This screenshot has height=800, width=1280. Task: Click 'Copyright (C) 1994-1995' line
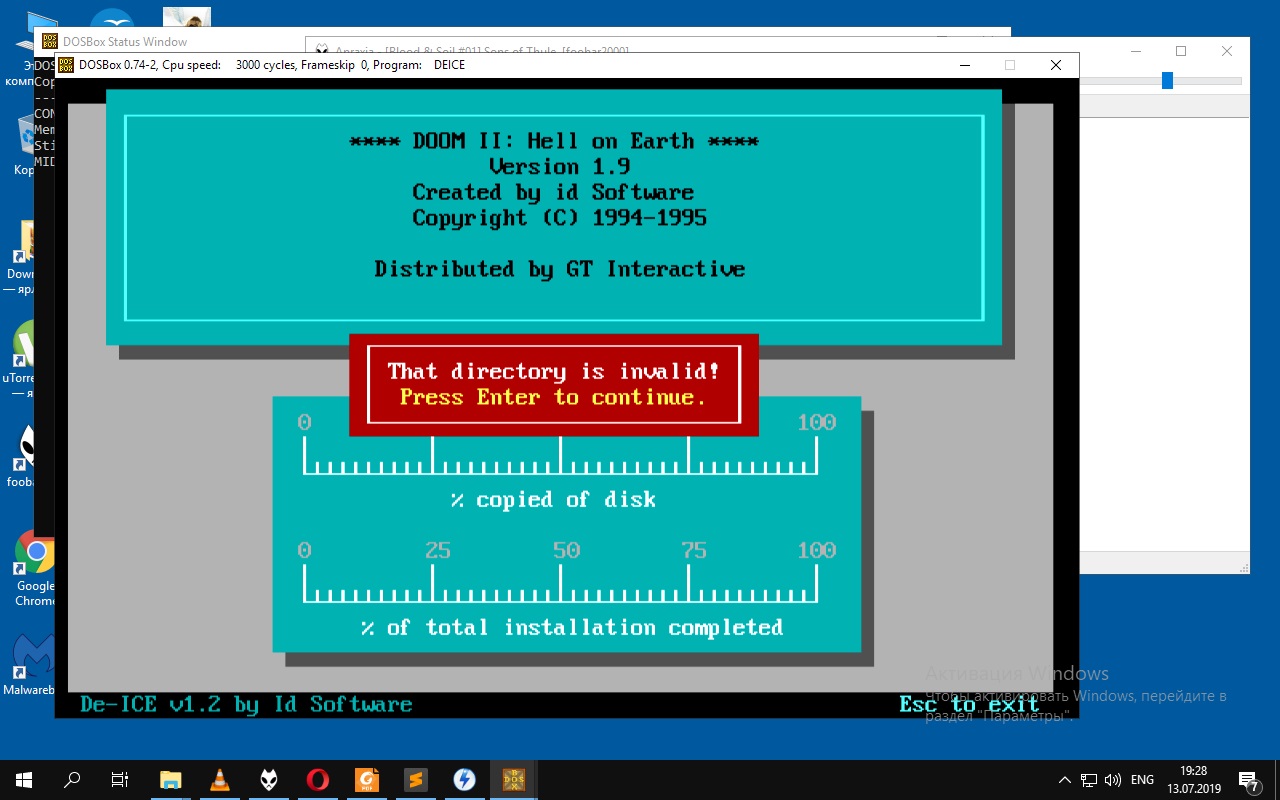coord(559,217)
